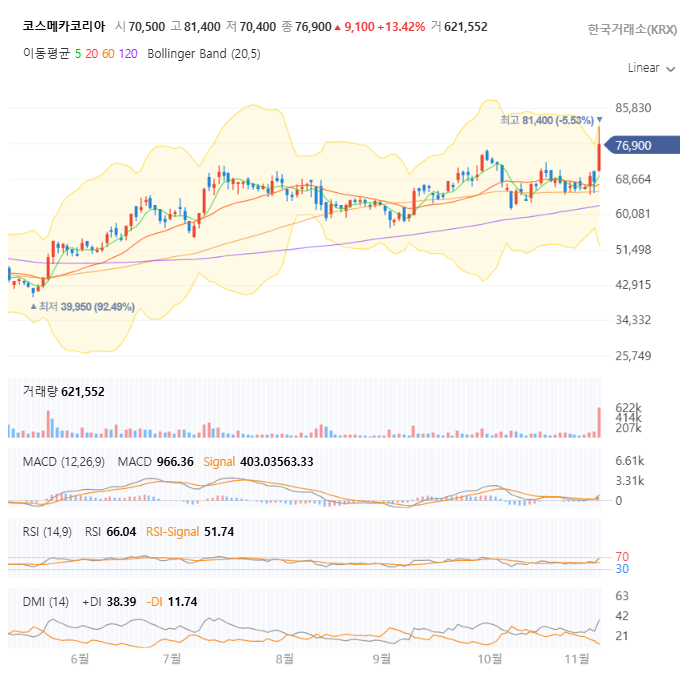Click the 60,081 price axis label
The width and height of the screenshot is (680, 697).
pos(633,214)
